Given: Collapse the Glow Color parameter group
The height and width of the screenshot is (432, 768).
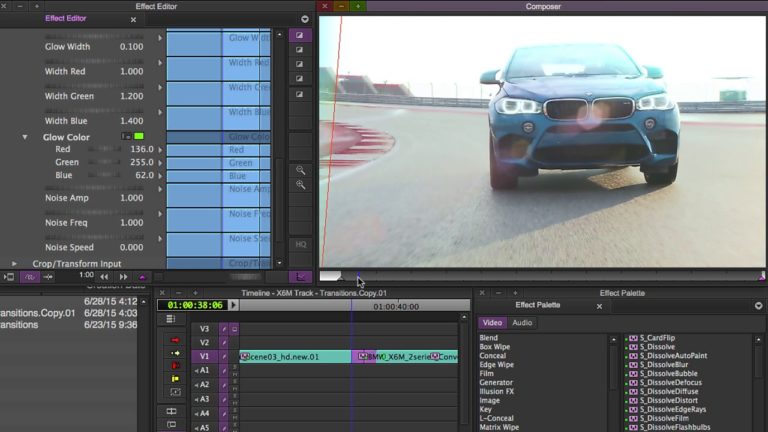Looking at the screenshot, I should pos(25,137).
